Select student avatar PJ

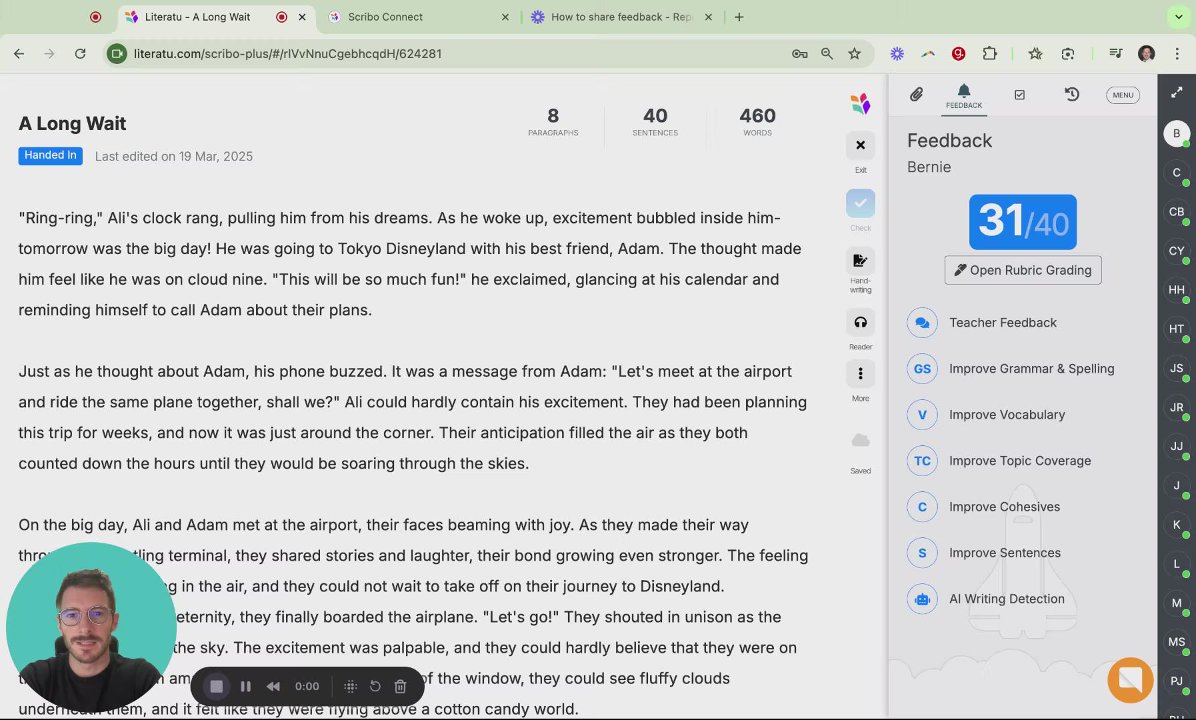[x=1176, y=681]
